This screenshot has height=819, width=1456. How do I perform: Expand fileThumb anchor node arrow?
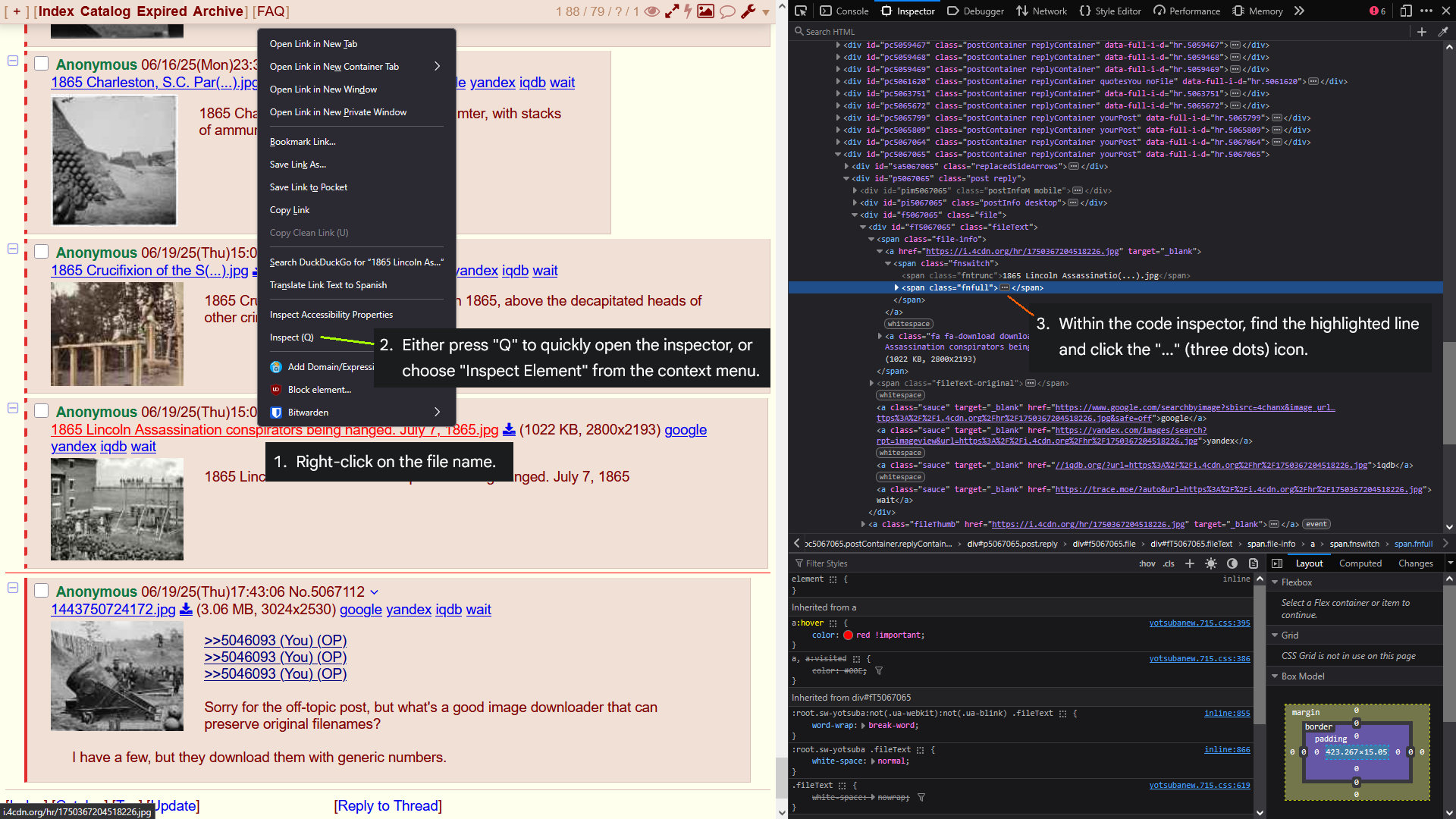(863, 524)
